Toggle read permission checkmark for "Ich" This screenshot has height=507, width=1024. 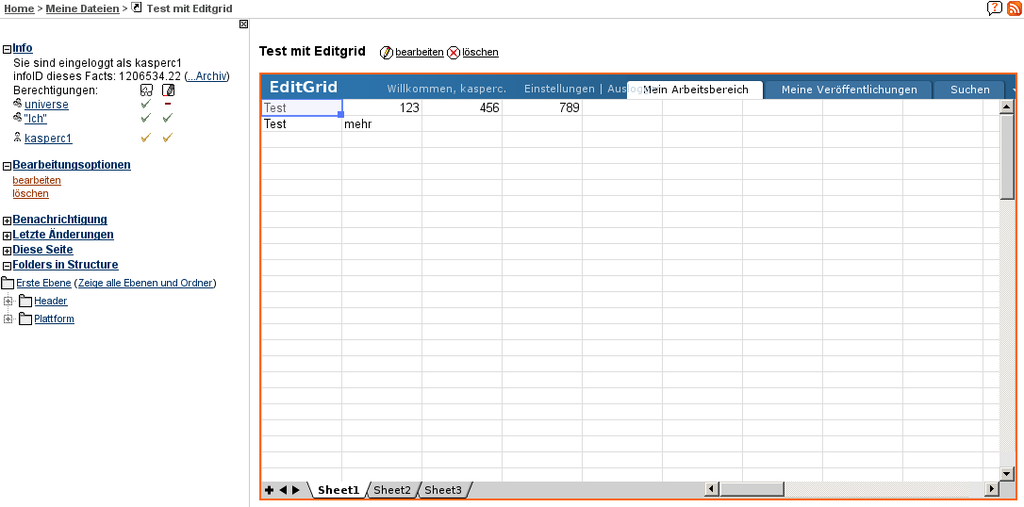coord(146,118)
